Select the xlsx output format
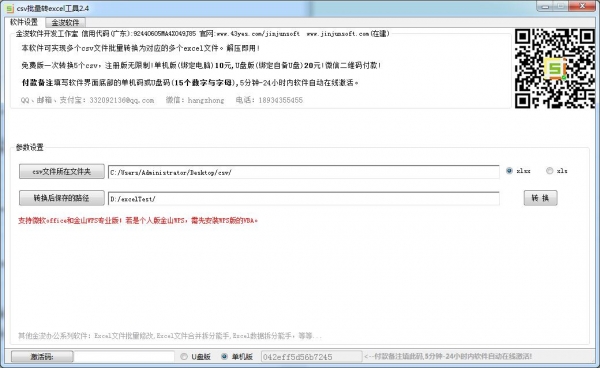The width and height of the screenshot is (600, 368). [518, 171]
